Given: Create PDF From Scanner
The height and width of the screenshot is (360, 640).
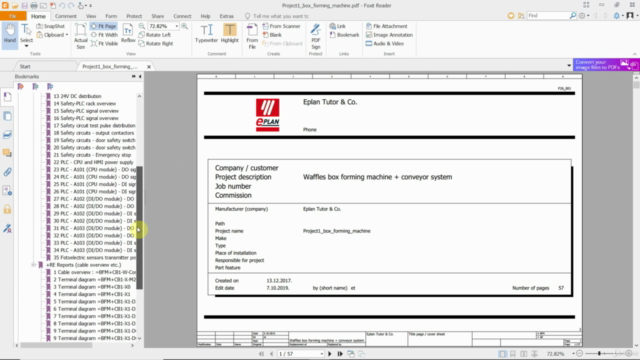Looking at the screenshot, I should pyautogui.click(x=281, y=26).
